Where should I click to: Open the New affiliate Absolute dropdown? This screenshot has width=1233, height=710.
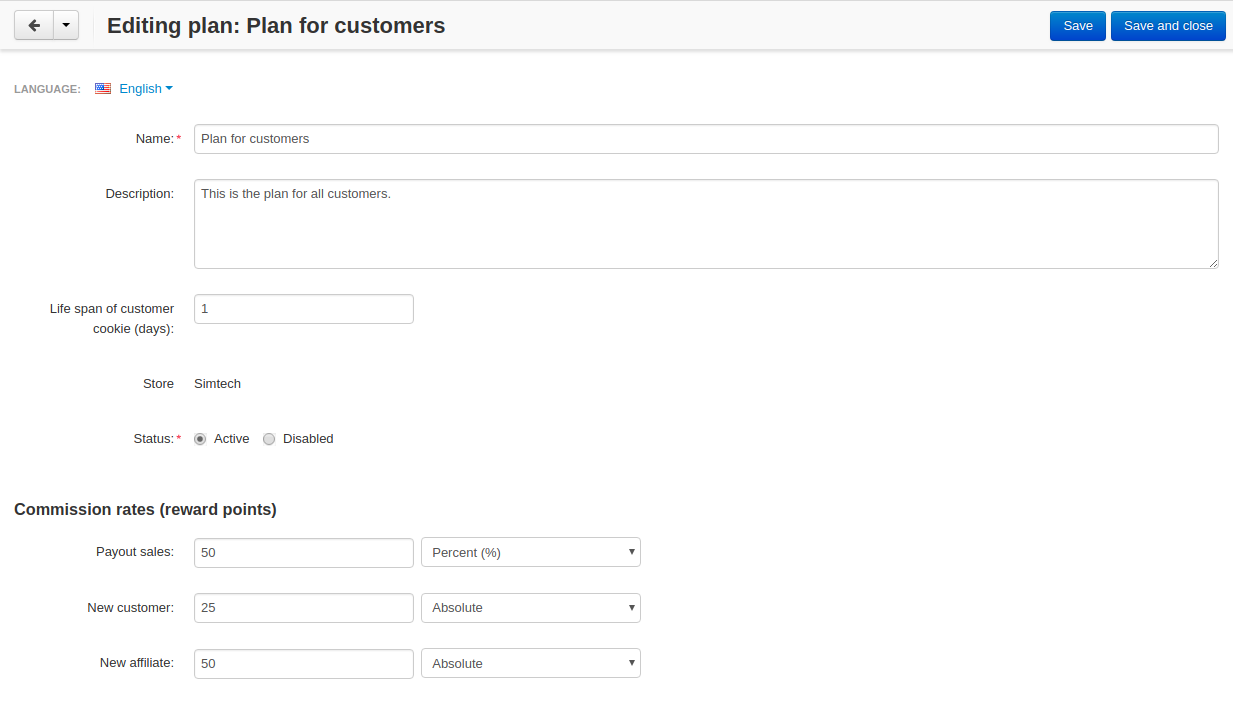[531, 663]
